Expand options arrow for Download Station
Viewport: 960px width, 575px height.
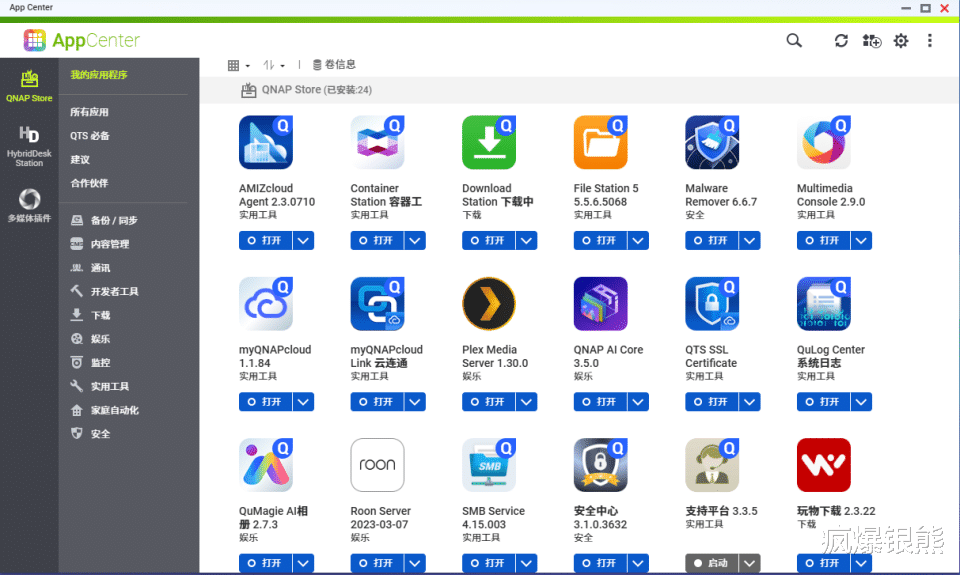tap(527, 241)
